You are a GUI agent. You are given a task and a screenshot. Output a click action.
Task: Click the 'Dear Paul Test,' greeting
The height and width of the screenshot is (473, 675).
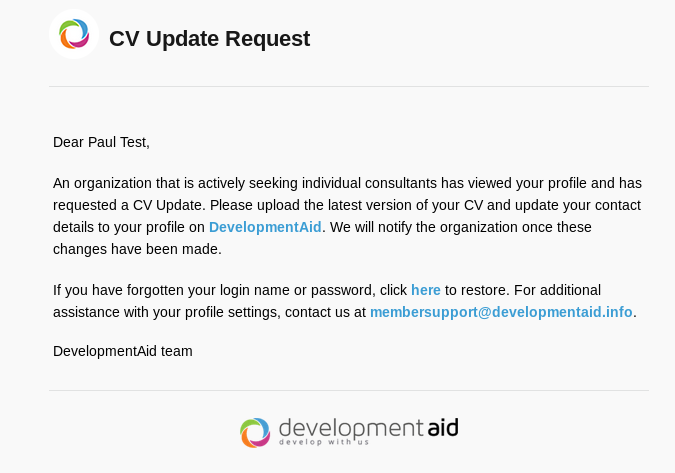point(101,142)
